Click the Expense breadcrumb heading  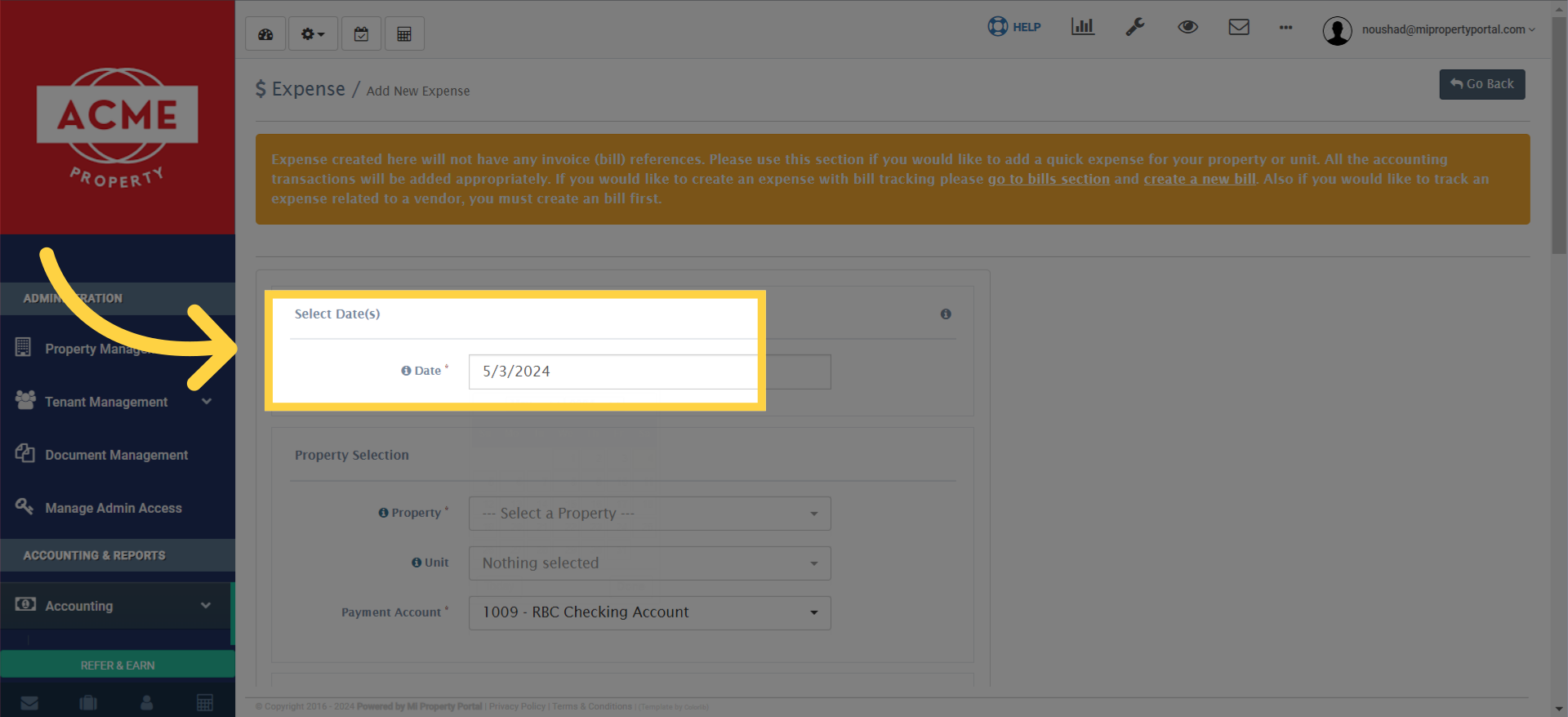click(301, 89)
